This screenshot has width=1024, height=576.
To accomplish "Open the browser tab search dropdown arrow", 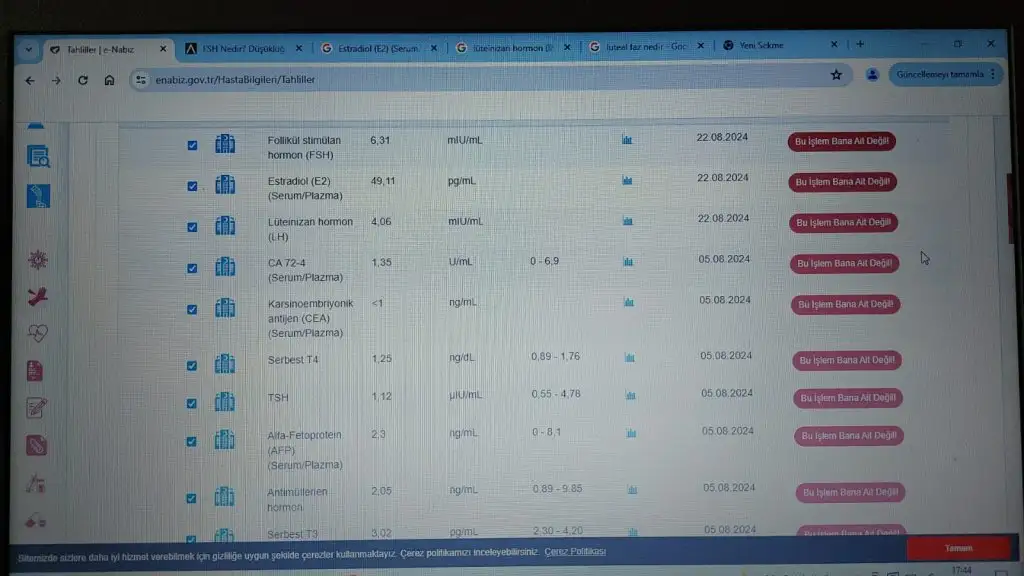I will pyautogui.click(x=28, y=48).
